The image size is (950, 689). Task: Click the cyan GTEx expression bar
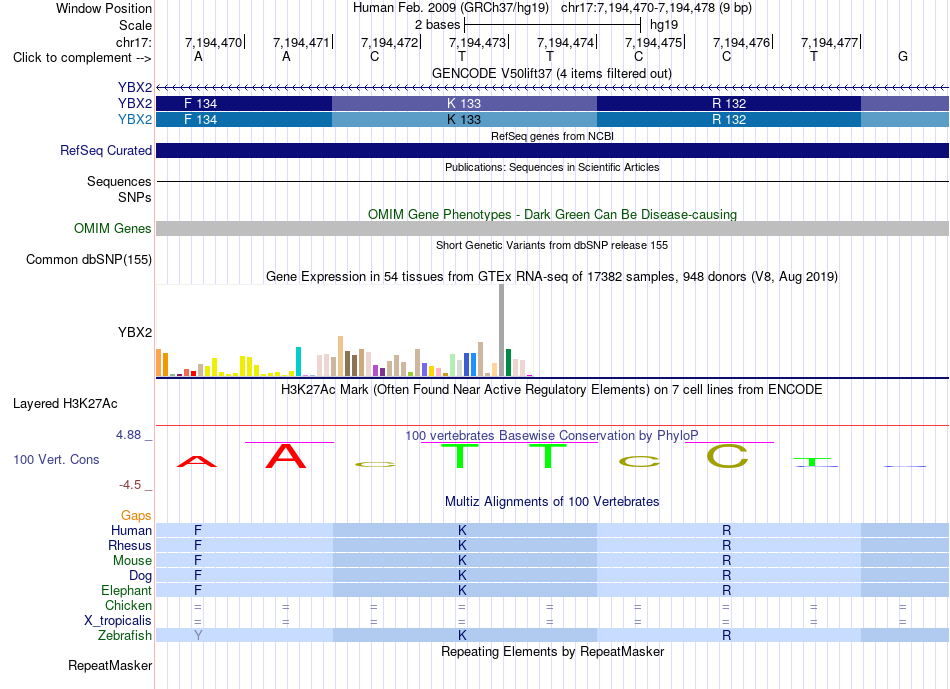click(x=298, y=362)
